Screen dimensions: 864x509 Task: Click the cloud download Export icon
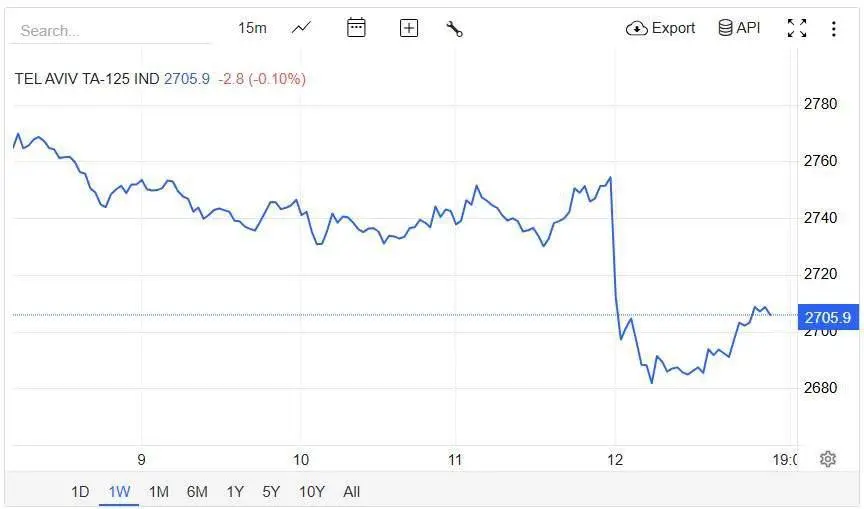tap(636, 28)
